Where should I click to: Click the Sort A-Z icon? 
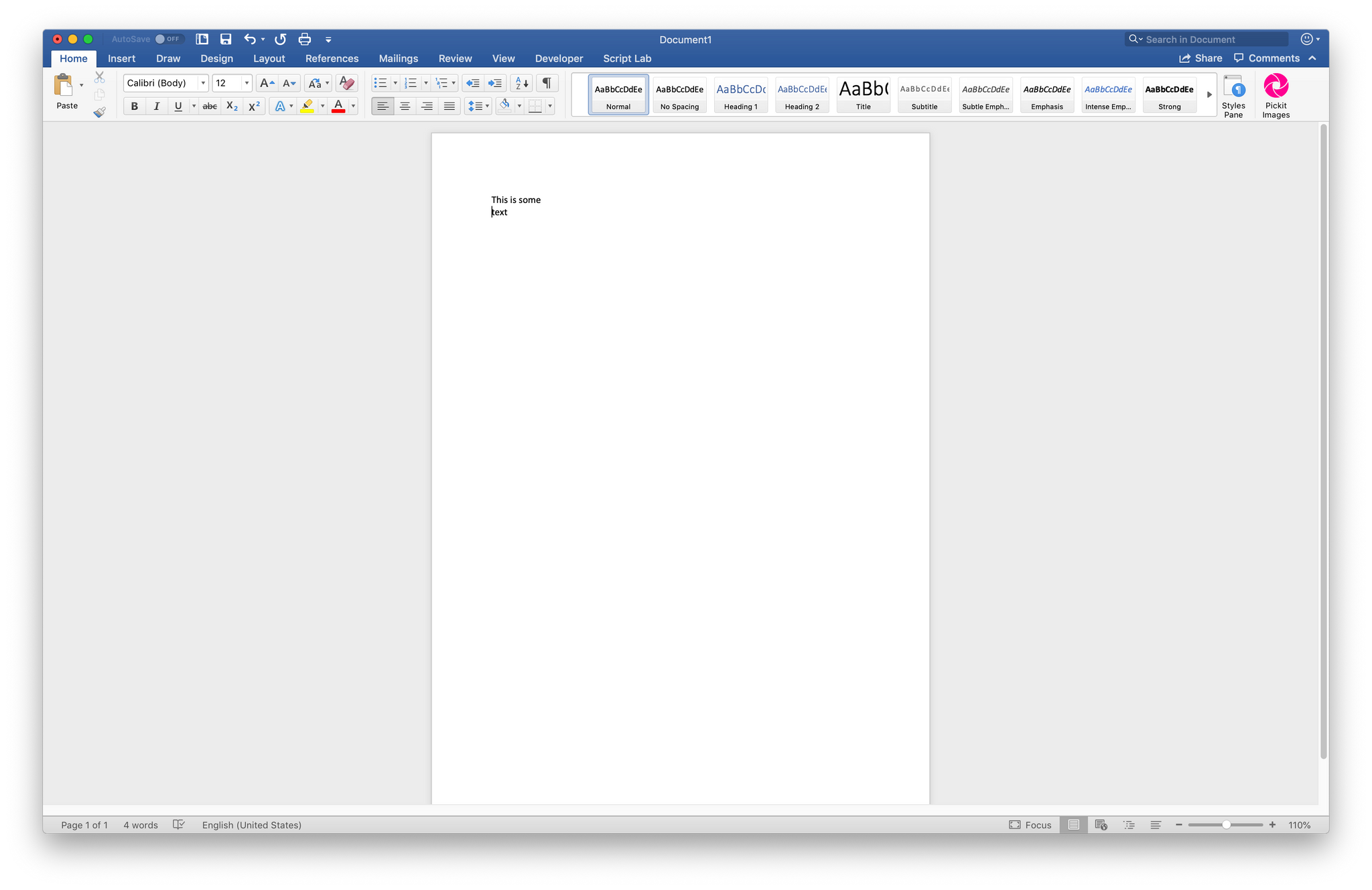[x=522, y=83]
